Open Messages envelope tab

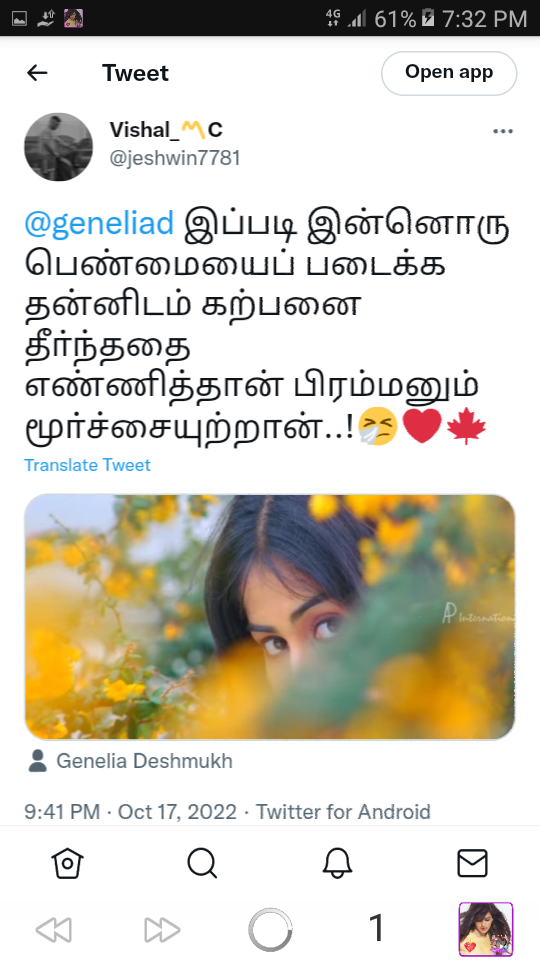point(473,863)
